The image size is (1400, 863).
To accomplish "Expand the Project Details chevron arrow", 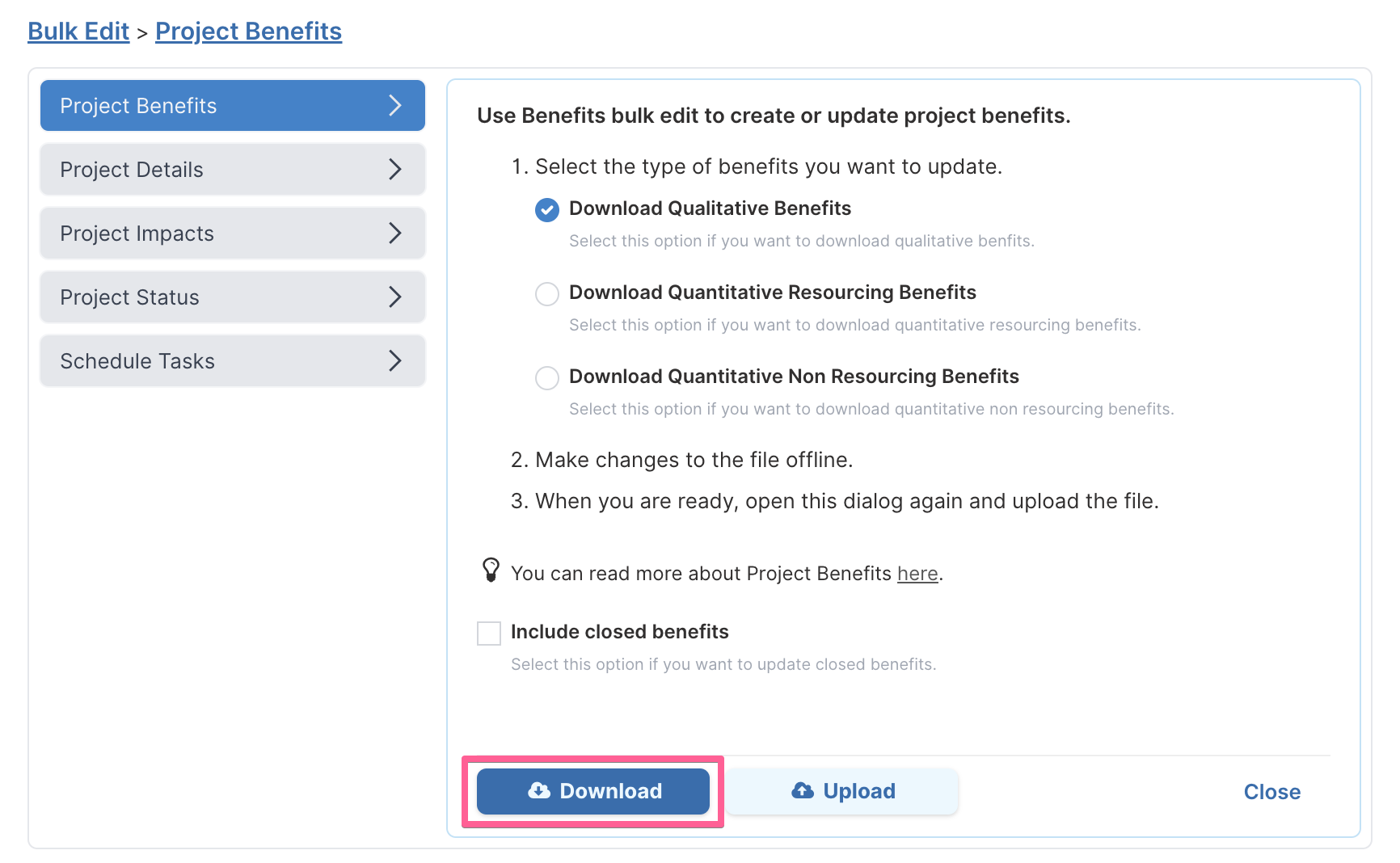I will [x=394, y=169].
